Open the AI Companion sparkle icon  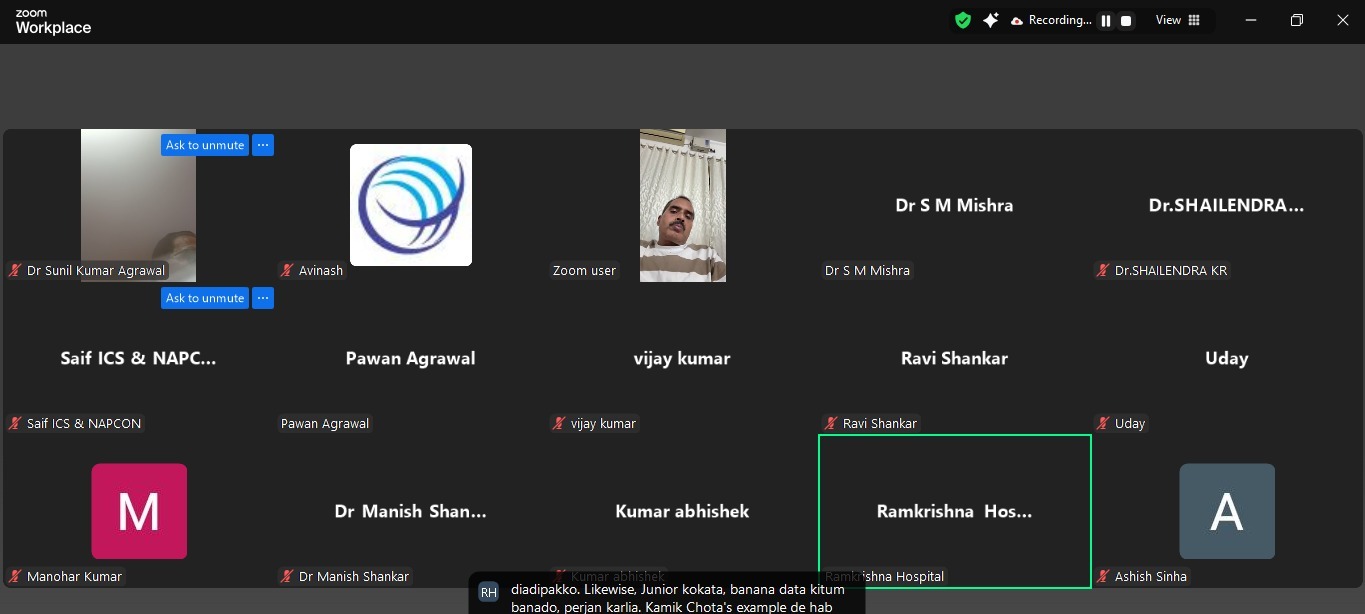[x=990, y=20]
